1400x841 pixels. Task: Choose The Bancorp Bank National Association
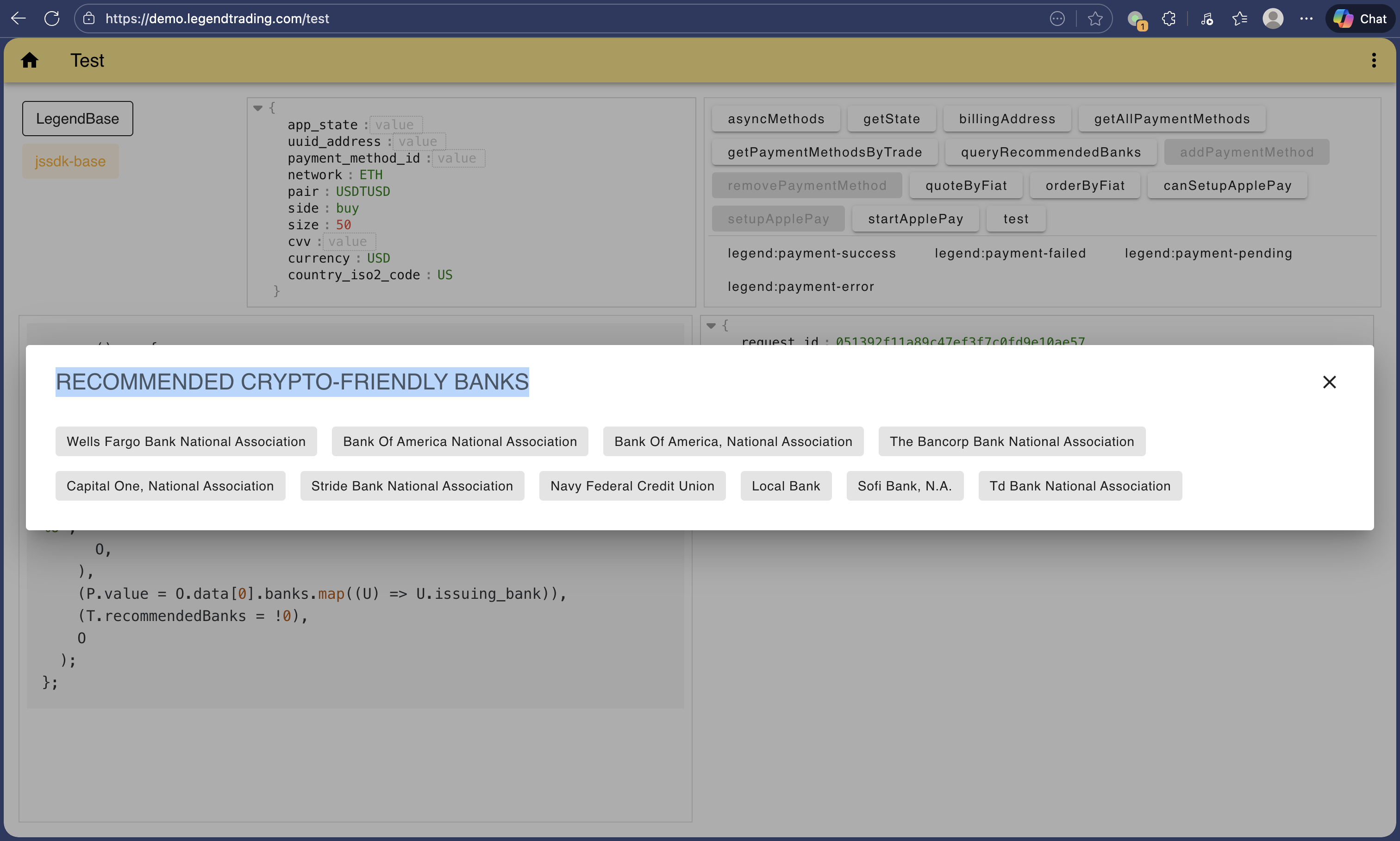click(1012, 441)
